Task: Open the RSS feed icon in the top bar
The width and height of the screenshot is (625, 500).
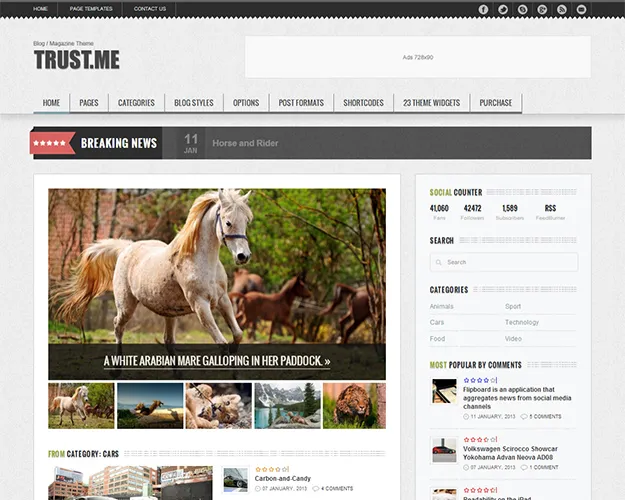Action: pos(562,9)
